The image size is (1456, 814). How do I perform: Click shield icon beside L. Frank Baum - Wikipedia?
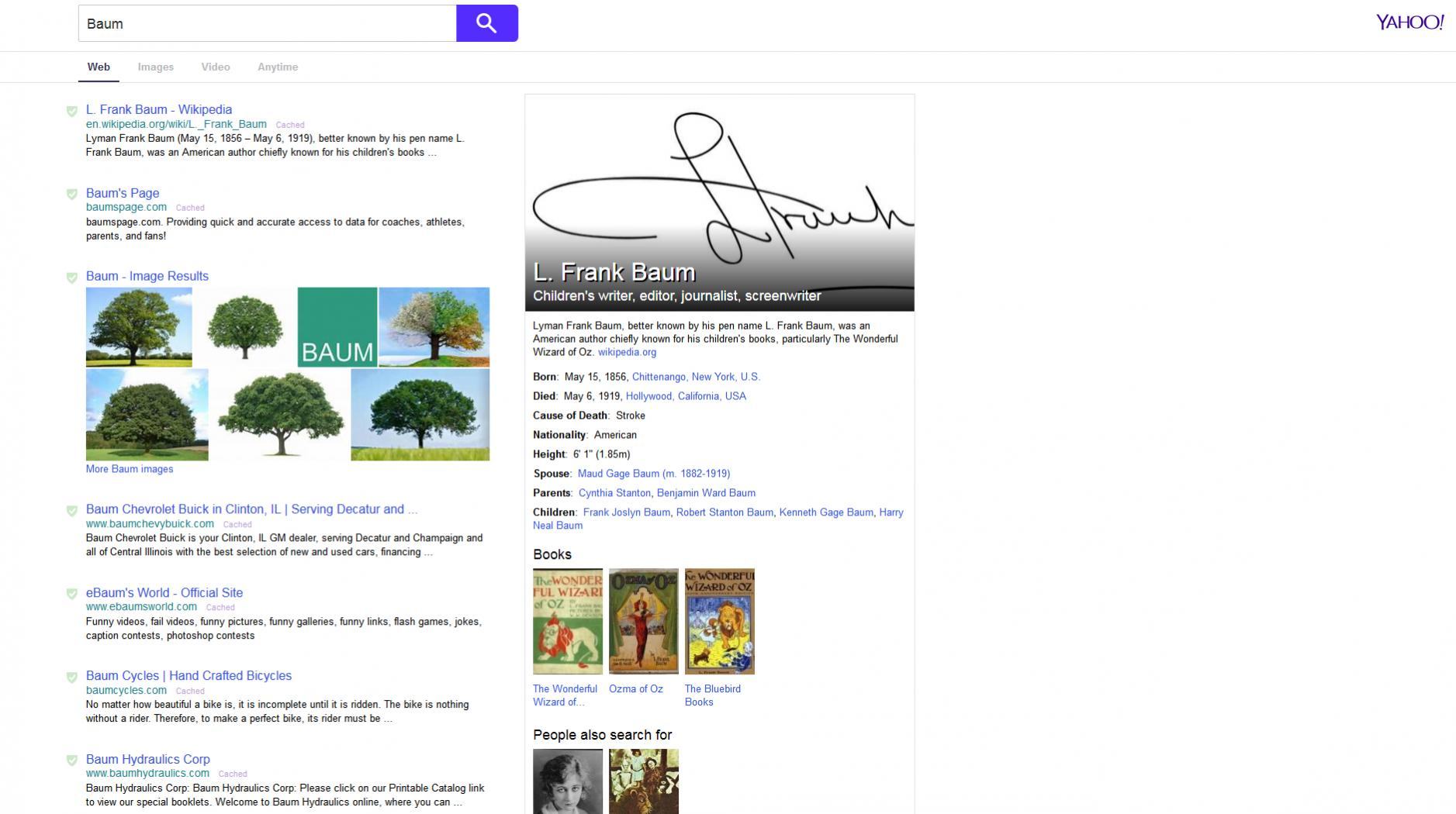(x=71, y=111)
